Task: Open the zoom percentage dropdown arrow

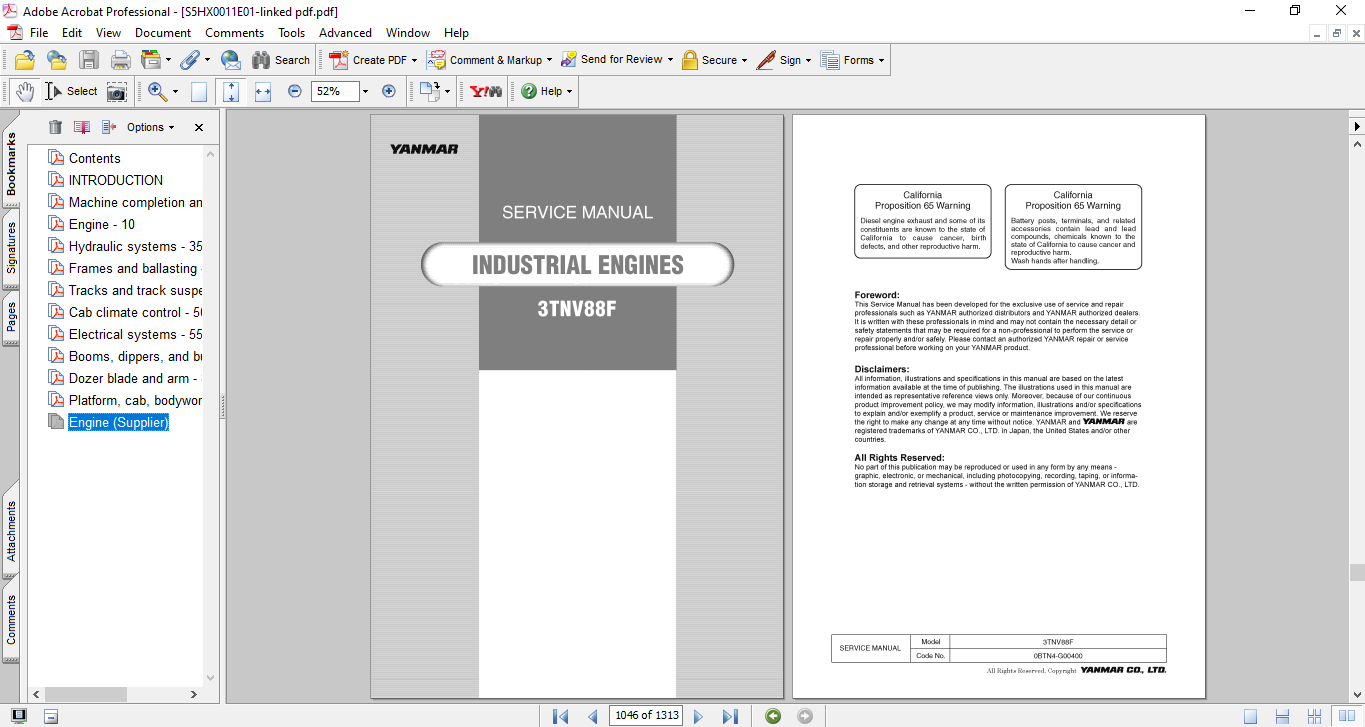Action: 365,91
